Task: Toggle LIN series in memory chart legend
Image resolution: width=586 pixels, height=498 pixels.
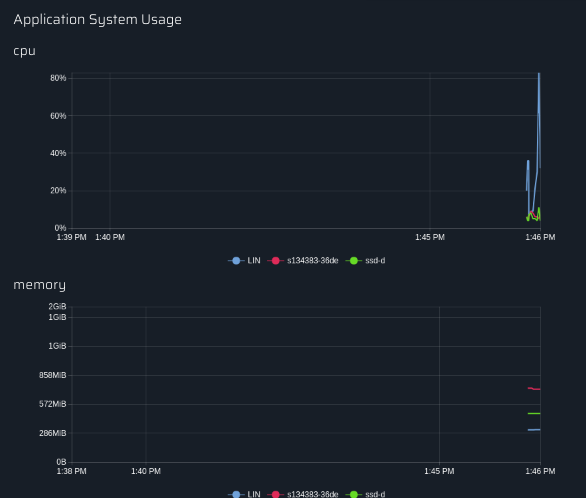Action: click(244, 494)
